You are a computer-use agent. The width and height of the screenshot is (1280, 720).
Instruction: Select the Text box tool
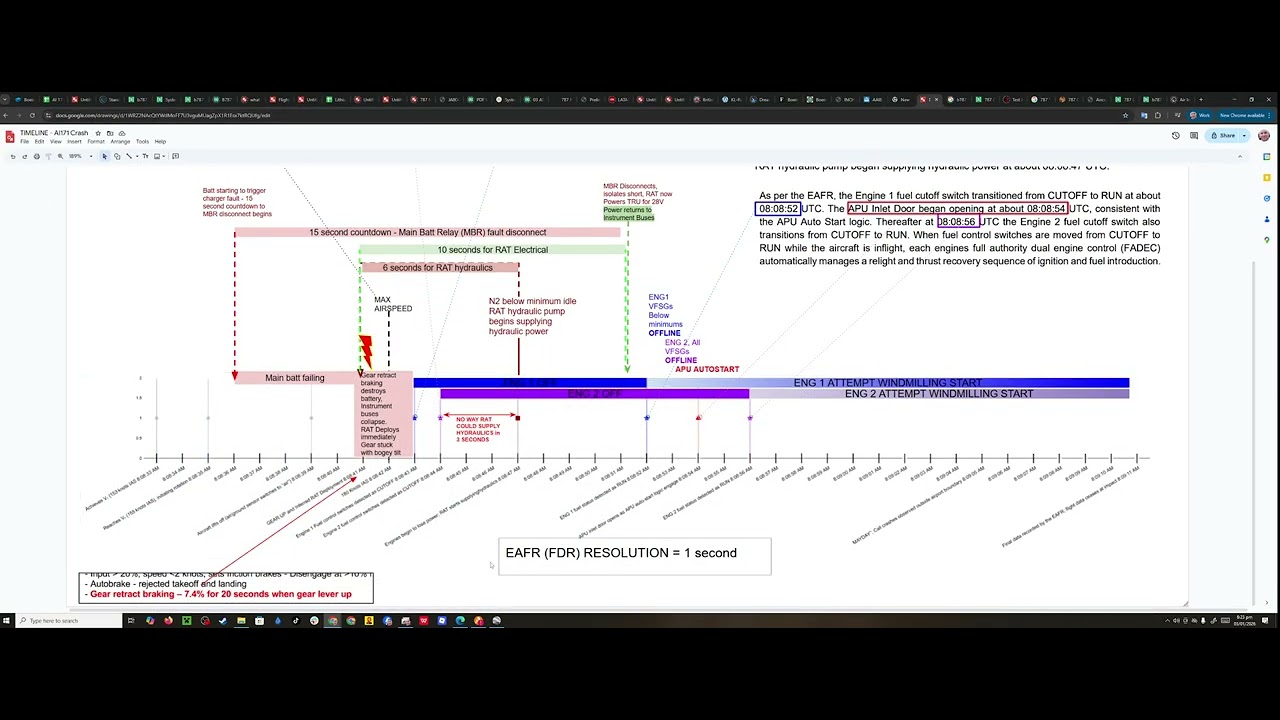pos(146,156)
